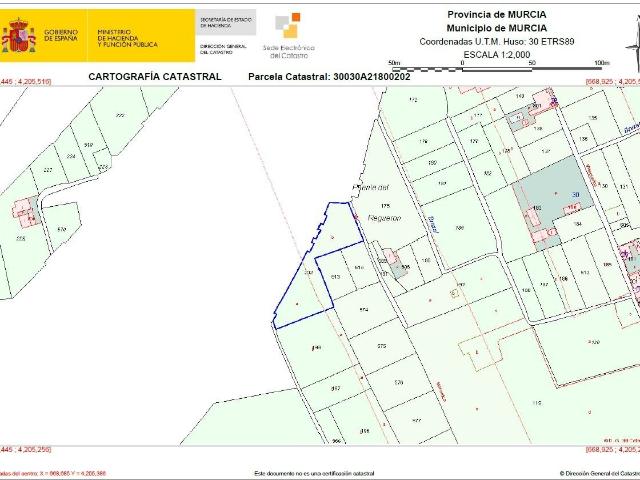Click the Sede Electrónica del Catastro logo
The image size is (640, 480).
coord(289,36)
